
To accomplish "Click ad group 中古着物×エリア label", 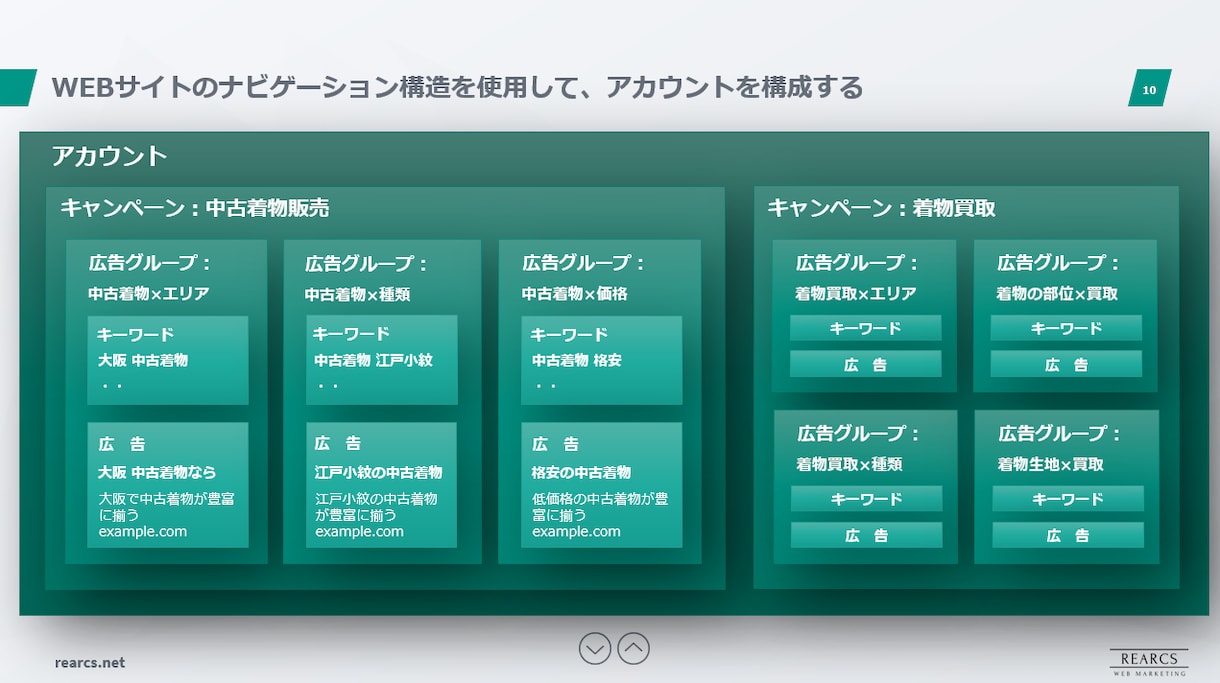I will [x=149, y=294].
